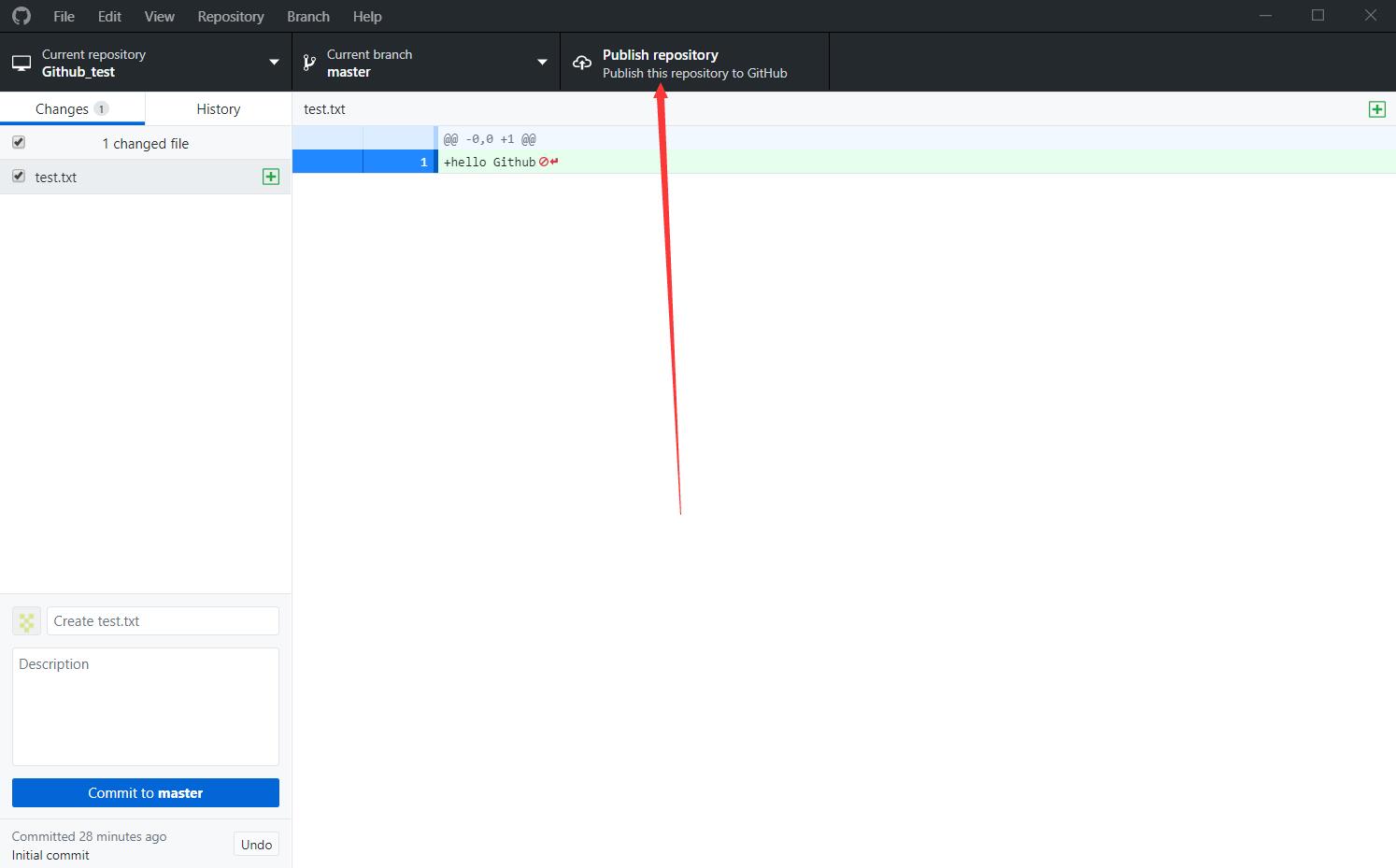1396x868 pixels.
Task: Click the monitor icon next to Current repository
Action: [21, 62]
